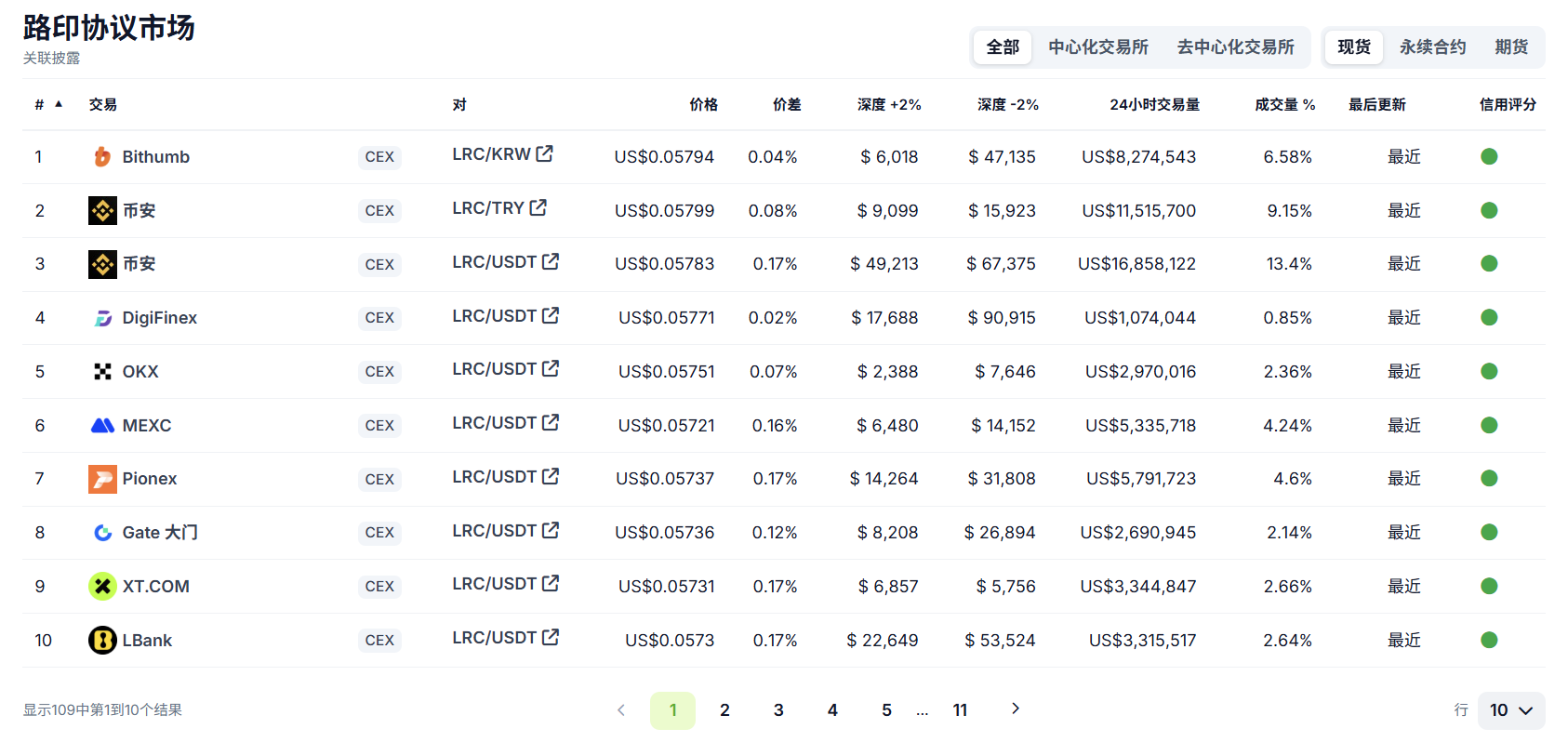Go to page 11 of results
Screen dimensions: 1568x742
(x=960, y=710)
